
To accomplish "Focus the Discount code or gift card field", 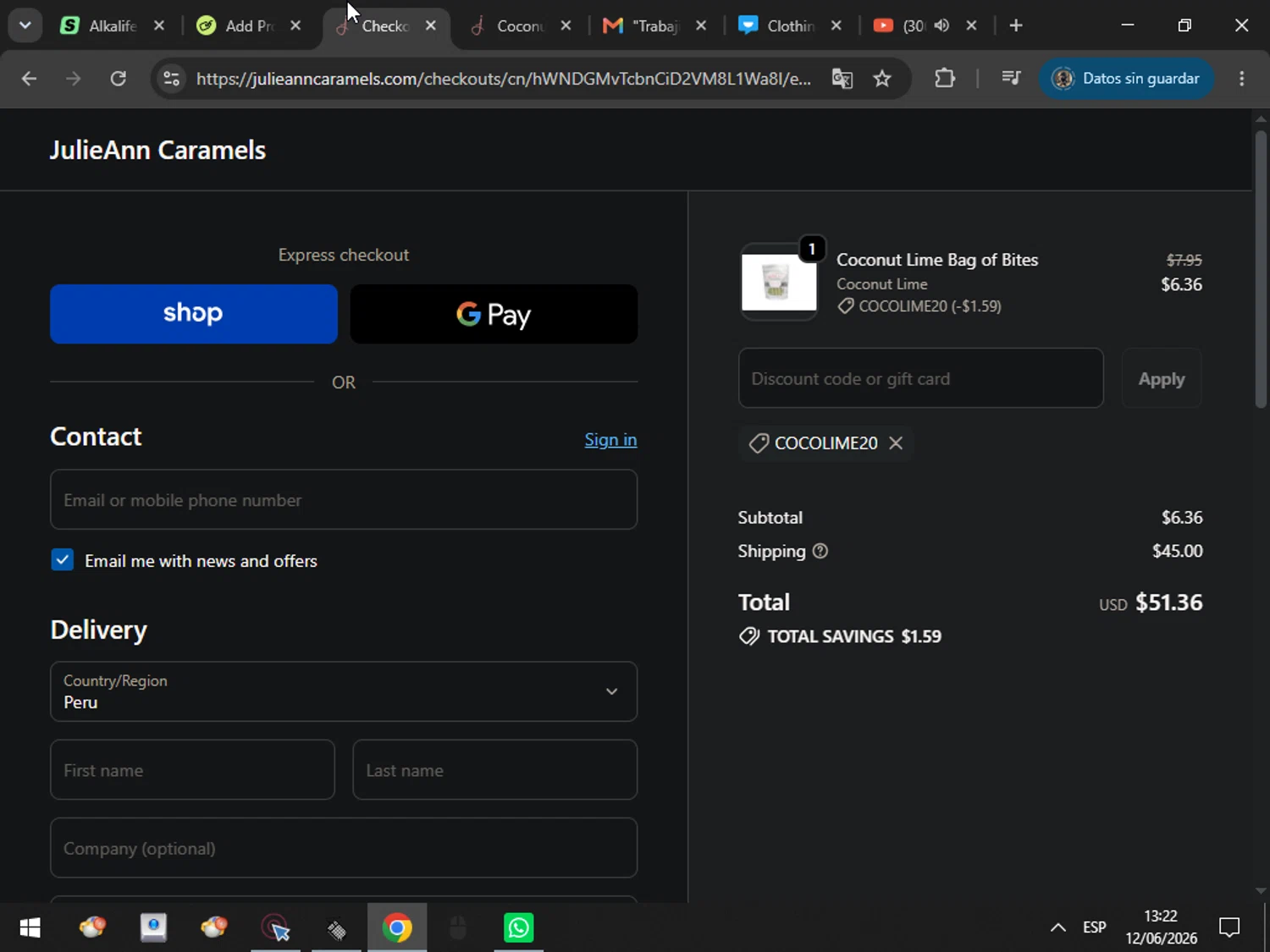I will pyautogui.click(x=921, y=378).
